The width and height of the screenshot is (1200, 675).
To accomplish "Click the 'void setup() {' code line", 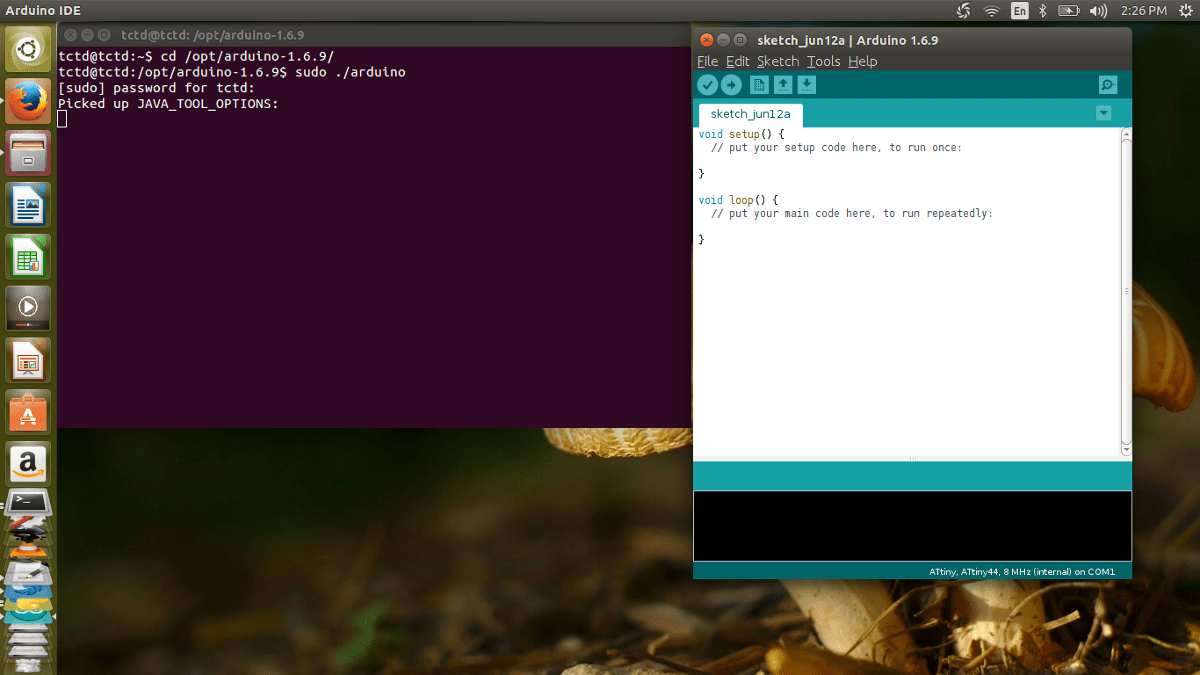I will point(742,134).
